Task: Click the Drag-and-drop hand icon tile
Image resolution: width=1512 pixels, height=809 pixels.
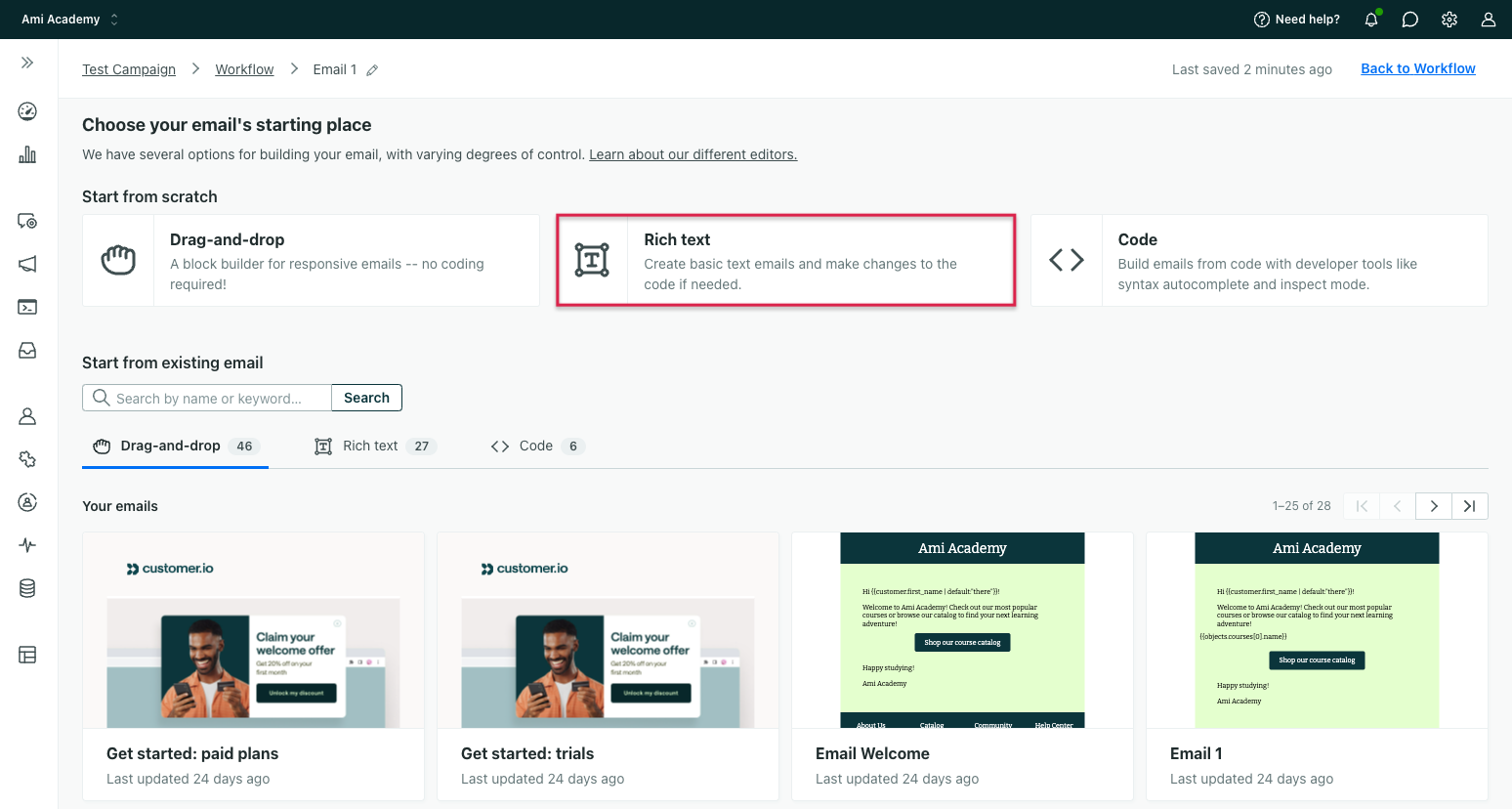Action: coord(118,261)
